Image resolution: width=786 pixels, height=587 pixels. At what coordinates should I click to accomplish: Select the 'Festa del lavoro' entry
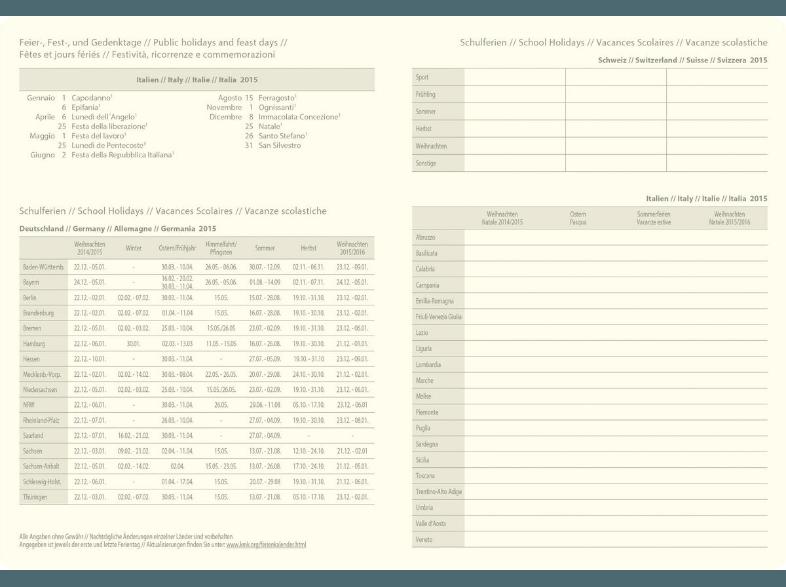tap(99, 136)
